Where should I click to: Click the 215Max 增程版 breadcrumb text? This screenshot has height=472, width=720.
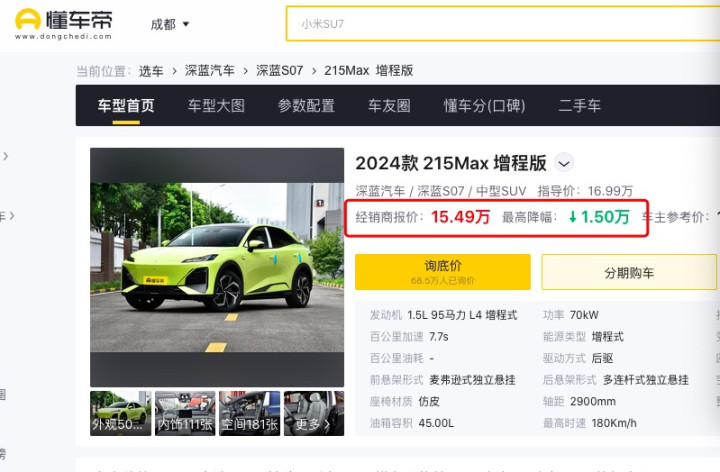tap(369, 70)
